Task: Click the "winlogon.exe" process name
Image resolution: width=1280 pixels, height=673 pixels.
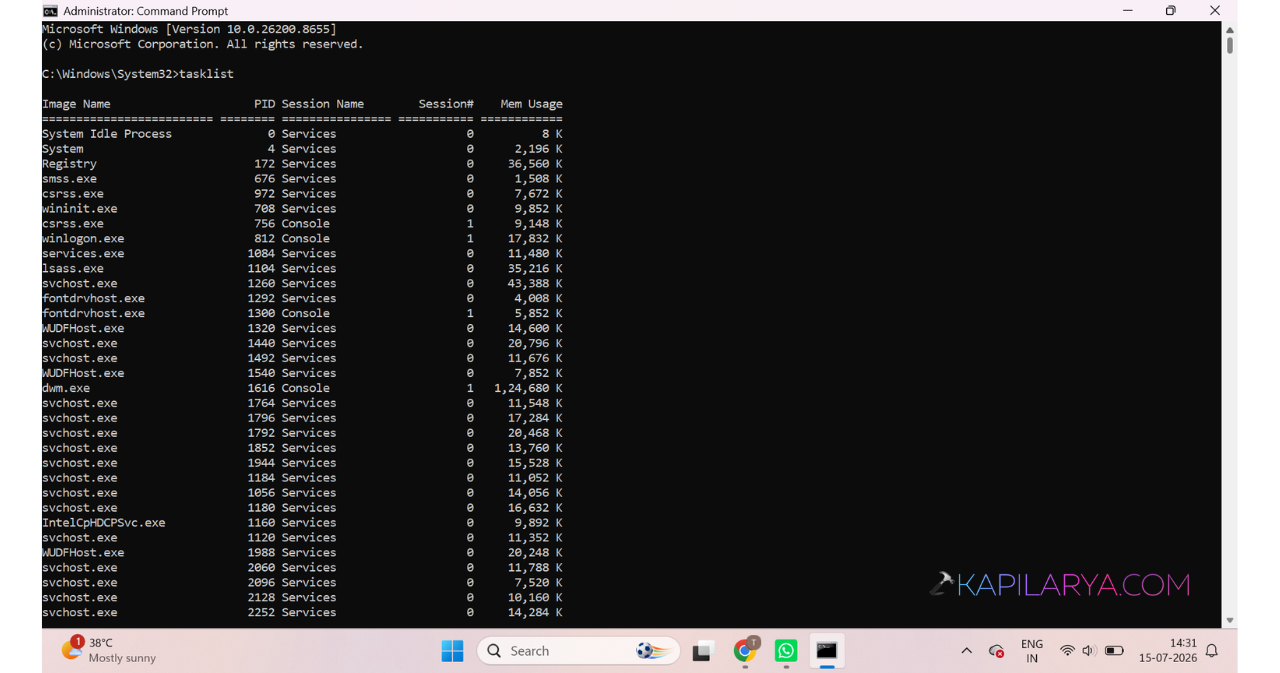Action: coord(83,239)
